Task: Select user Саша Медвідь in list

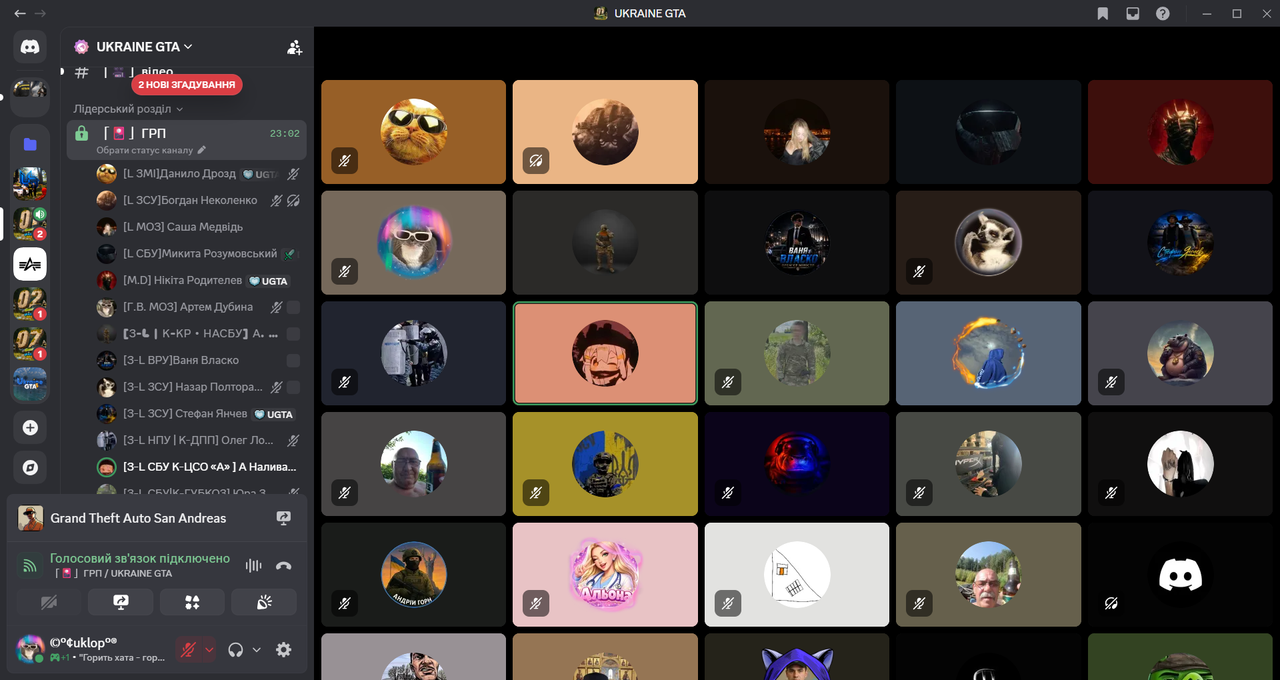Action: coord(198,227)
